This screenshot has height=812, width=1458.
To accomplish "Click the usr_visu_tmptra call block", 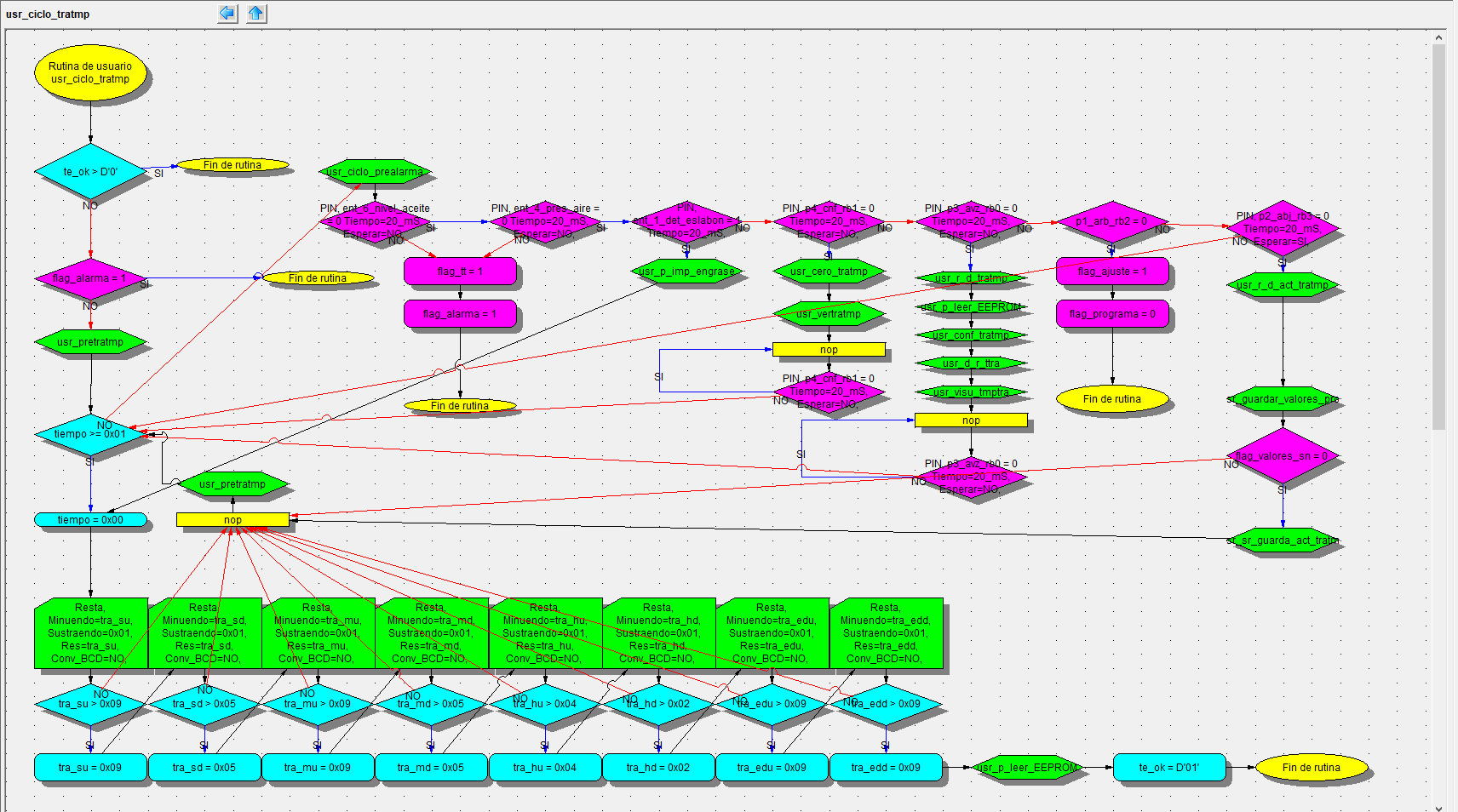I will point(971,392).
